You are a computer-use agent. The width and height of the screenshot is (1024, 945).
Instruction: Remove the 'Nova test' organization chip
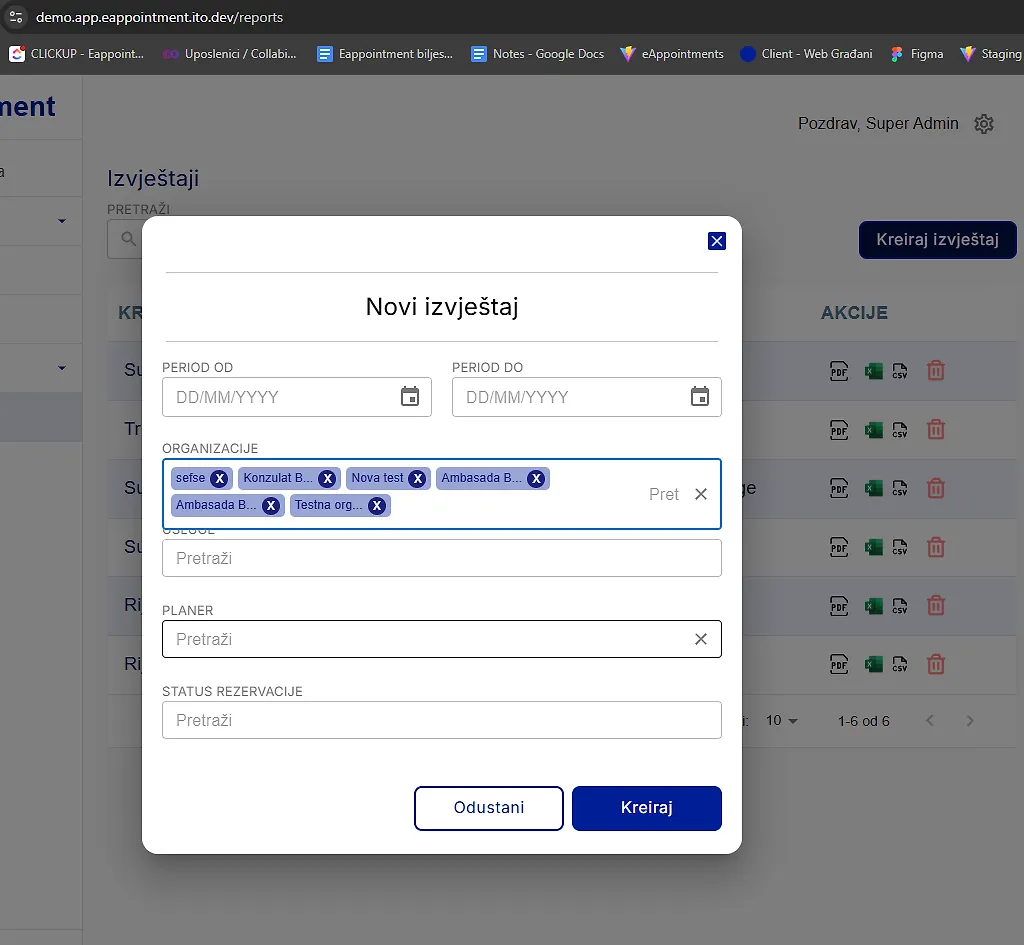(417, 478)
